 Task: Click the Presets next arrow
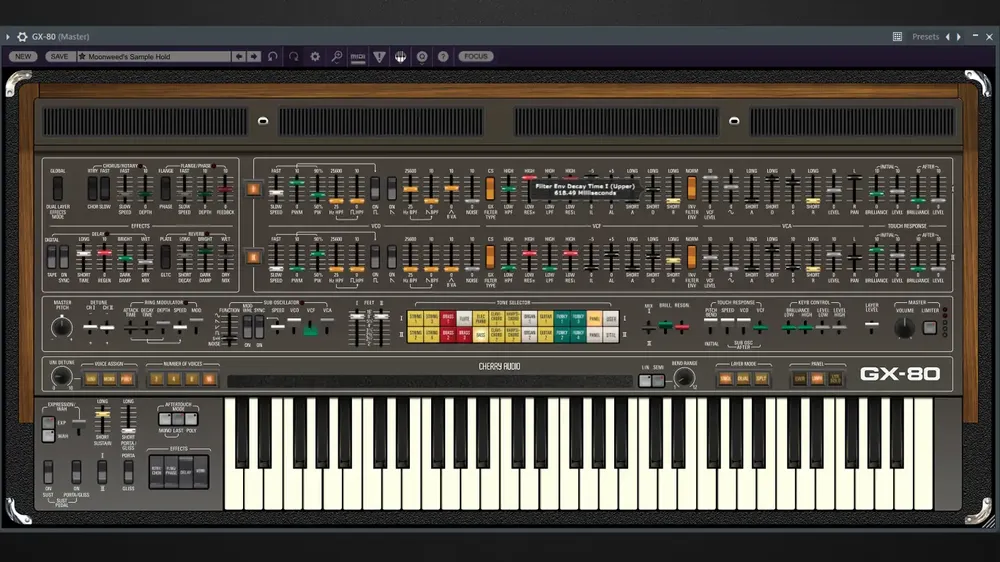click(x=959, y=37)
